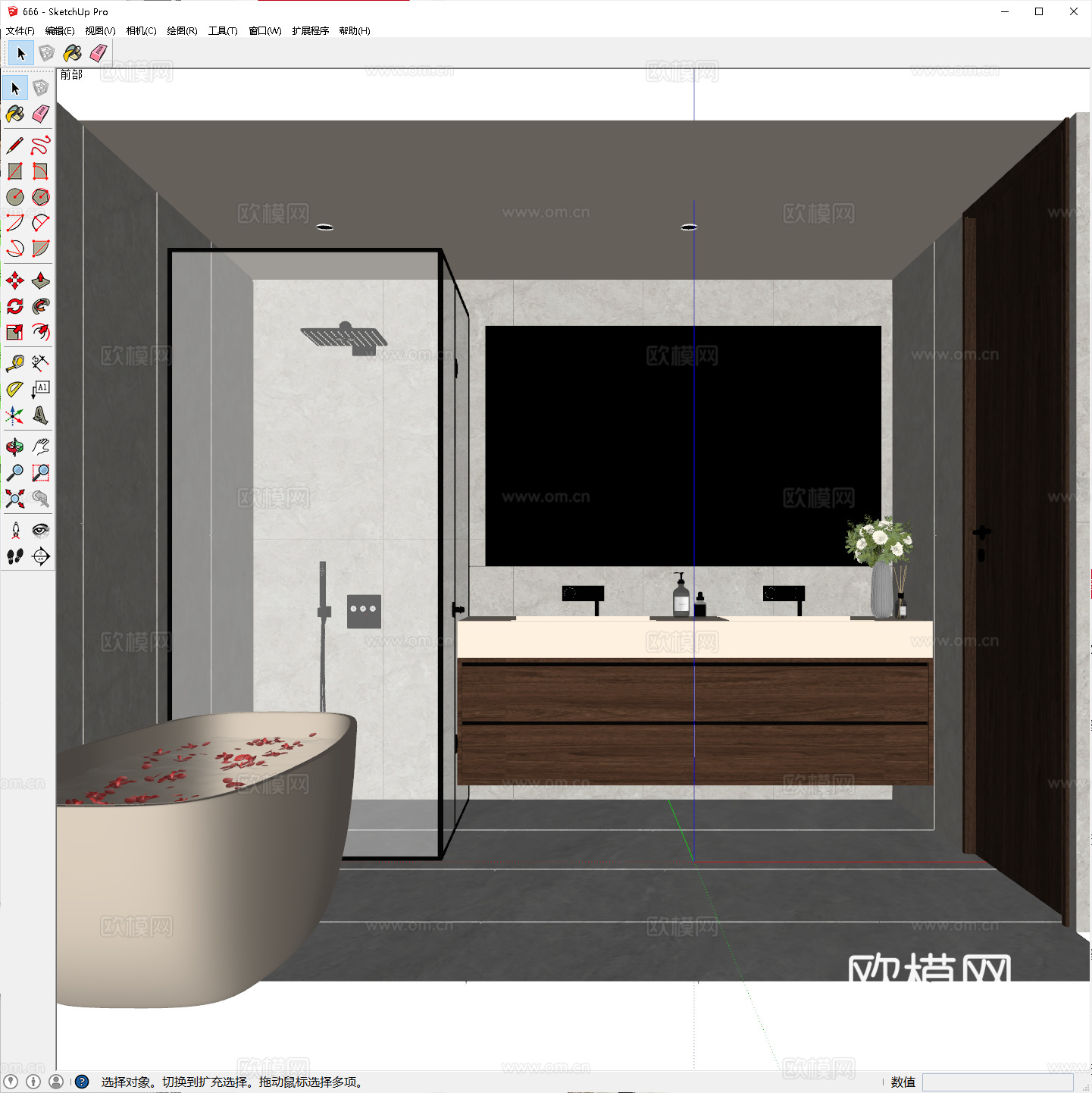The width and height of the screenshot is (1092, 1093).
Task: Open the 视图(V) menu
Action: point(100,31)
